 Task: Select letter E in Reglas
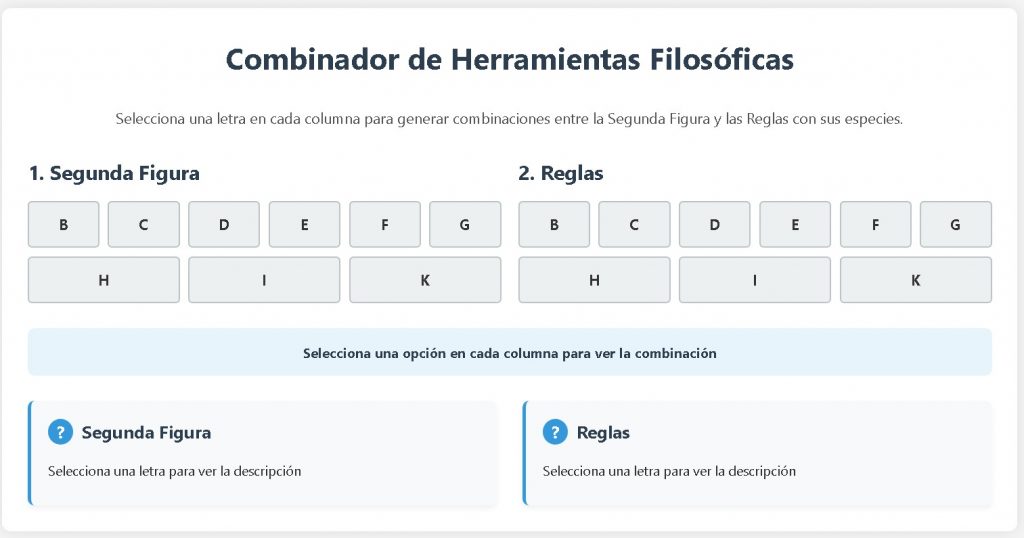796,224
